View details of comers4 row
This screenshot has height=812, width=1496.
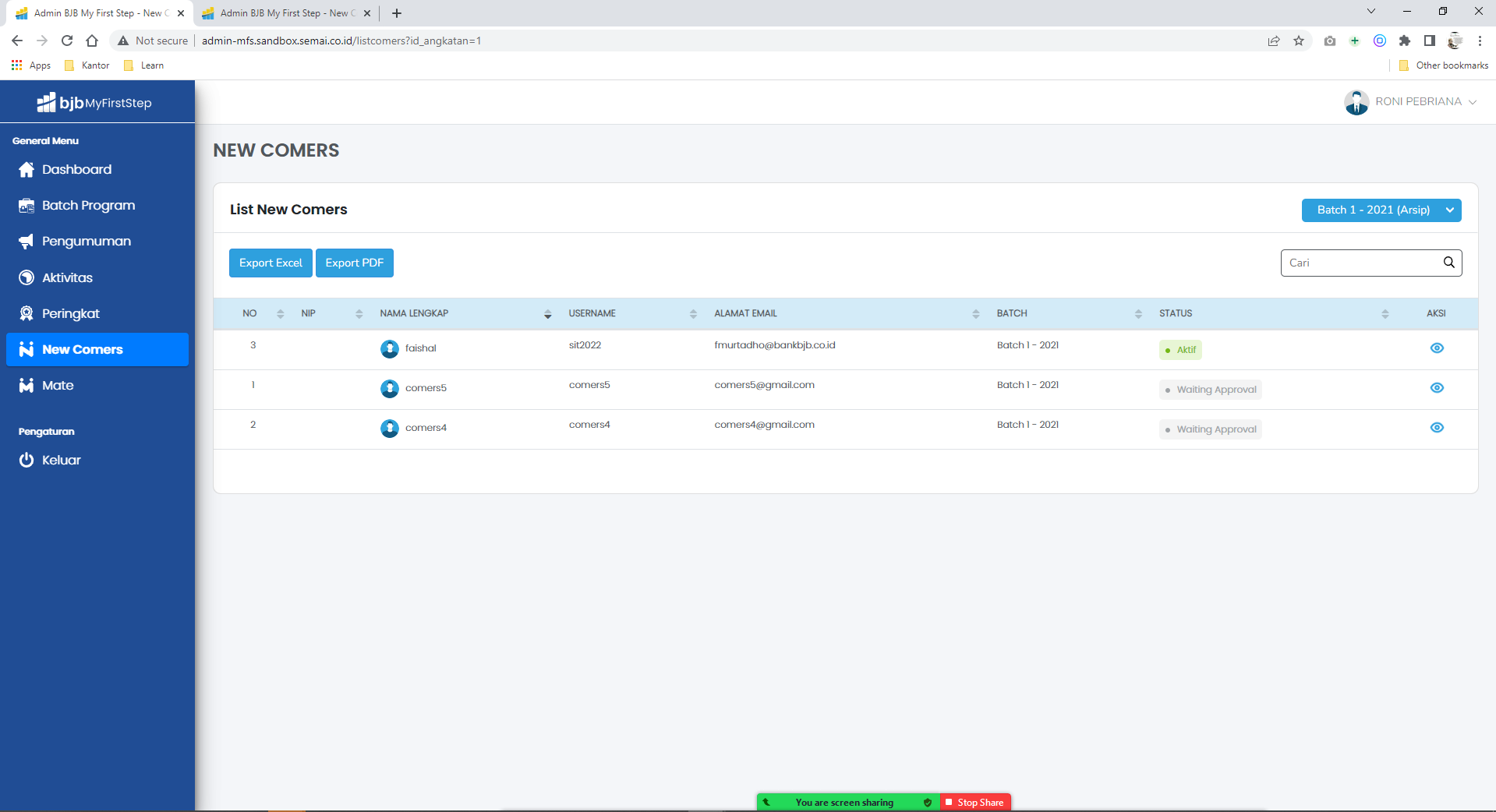(x=1437, y=428)
